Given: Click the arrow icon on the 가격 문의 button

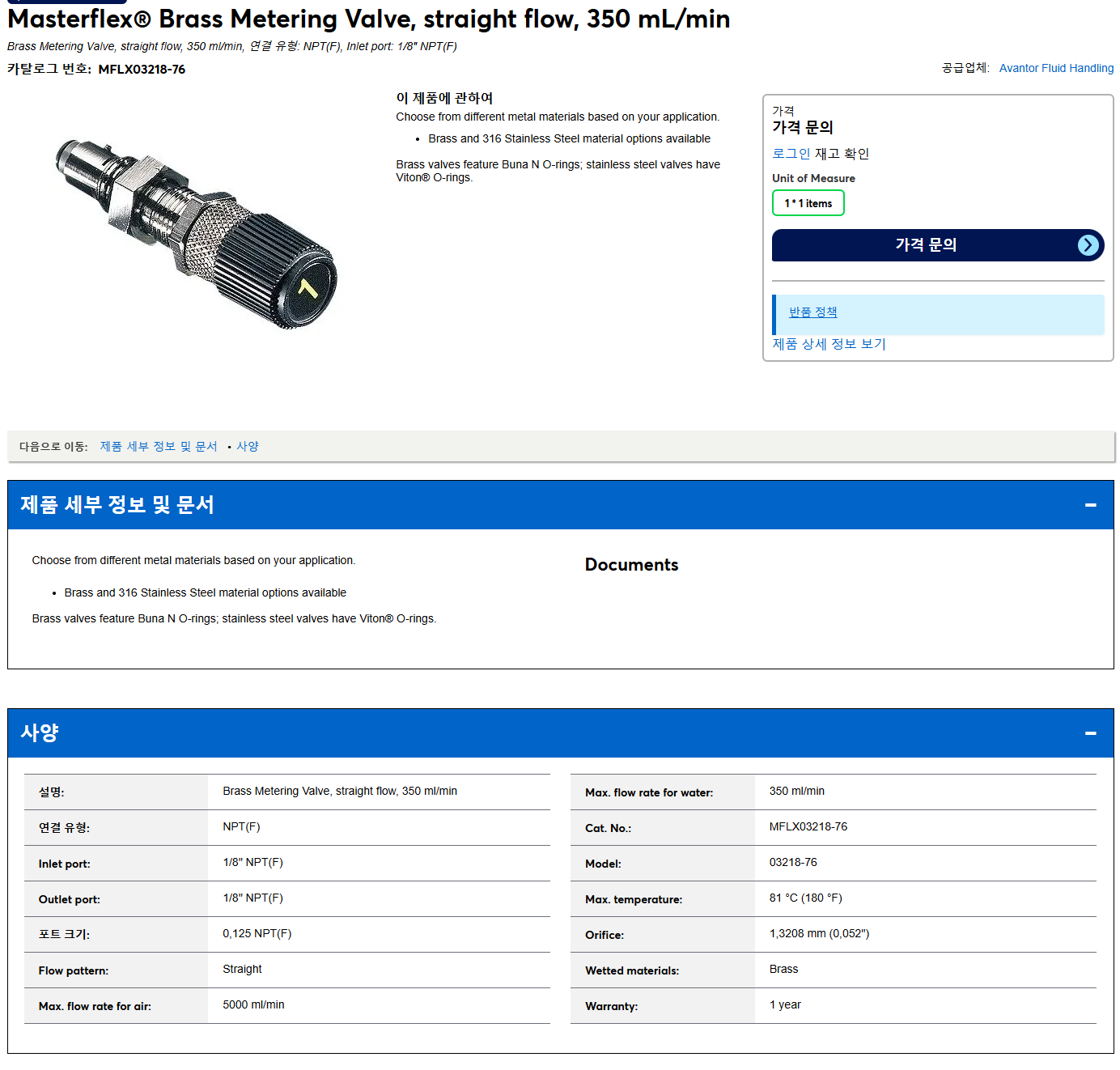Looking at the screenshot, I should (x=1088, y=245).
